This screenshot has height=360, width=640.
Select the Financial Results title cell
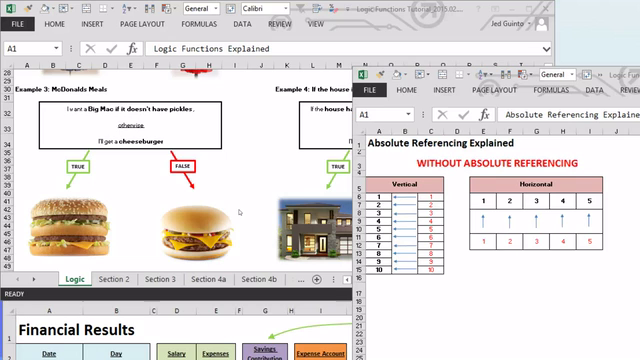click(76, 330)
